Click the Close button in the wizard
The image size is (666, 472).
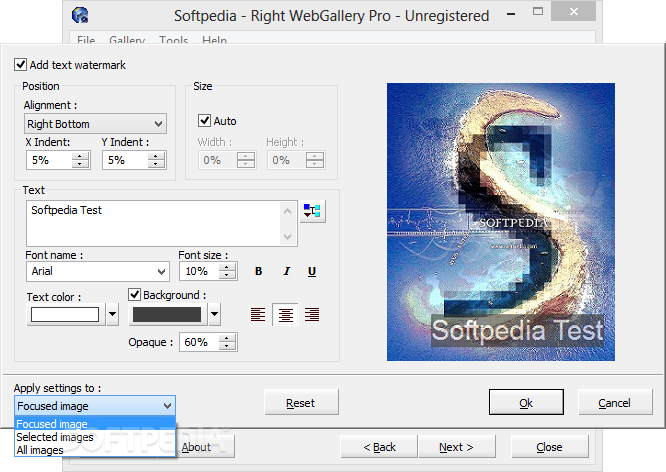coord(549,447)
